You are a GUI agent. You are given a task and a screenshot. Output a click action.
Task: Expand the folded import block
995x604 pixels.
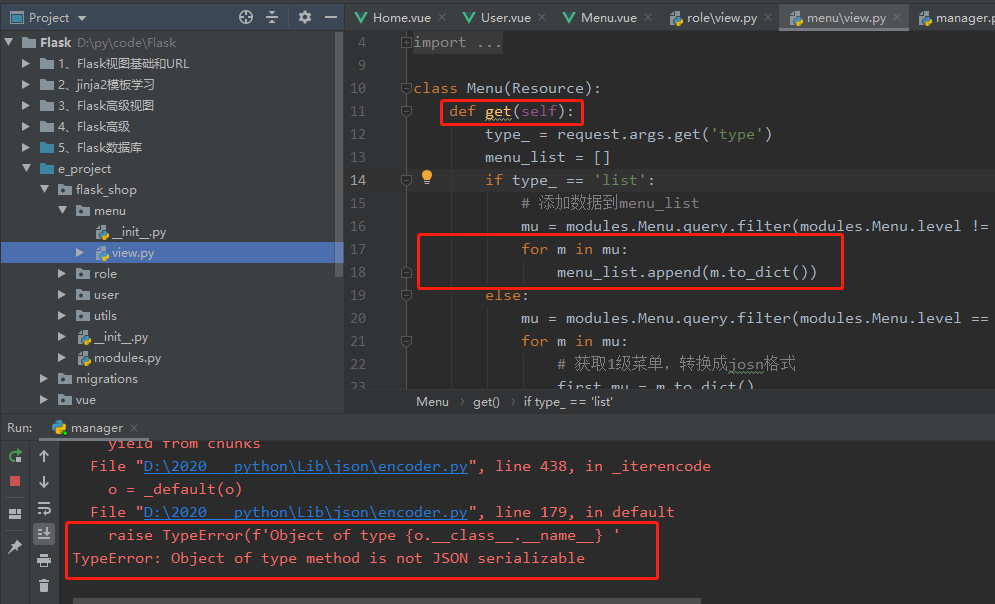406,43
